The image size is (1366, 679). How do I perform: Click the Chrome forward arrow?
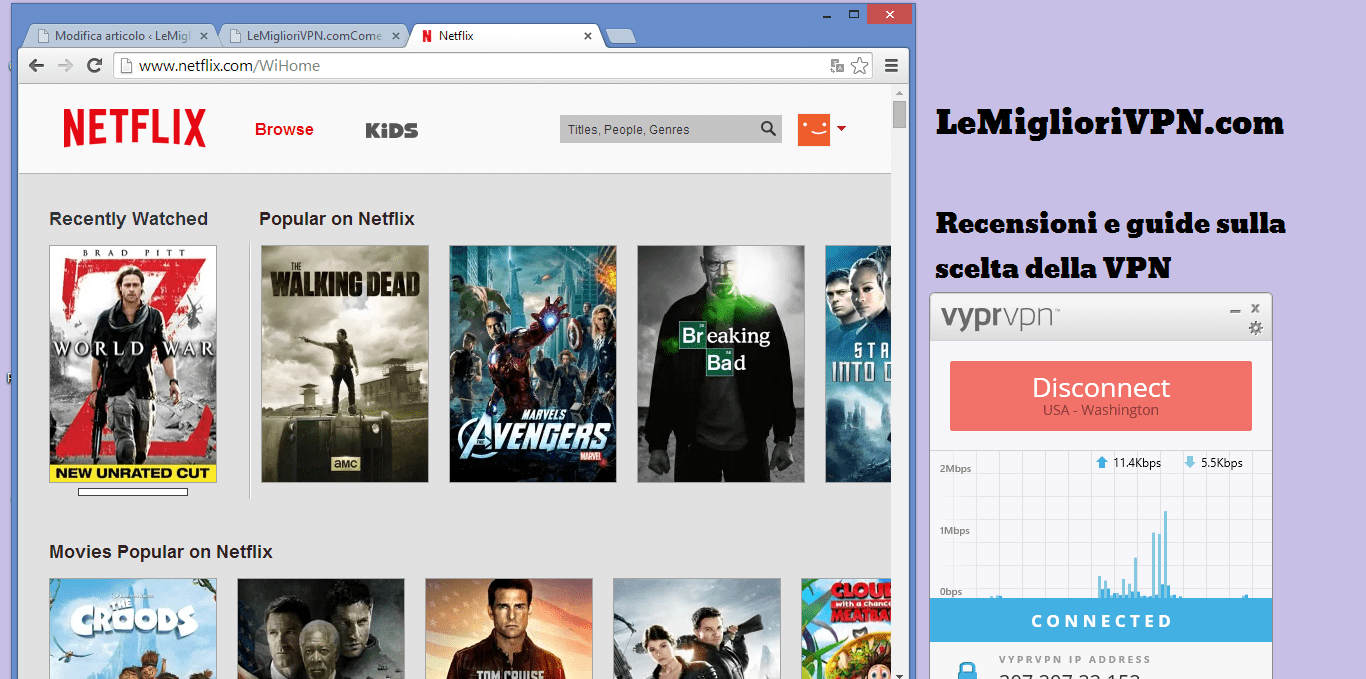click(65, 66)
